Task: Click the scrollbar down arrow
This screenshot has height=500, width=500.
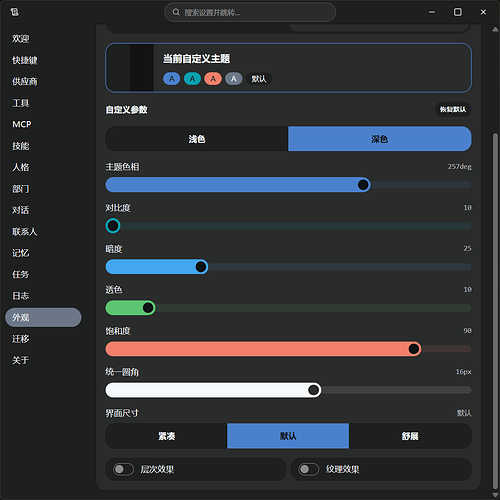Action: 495,495
